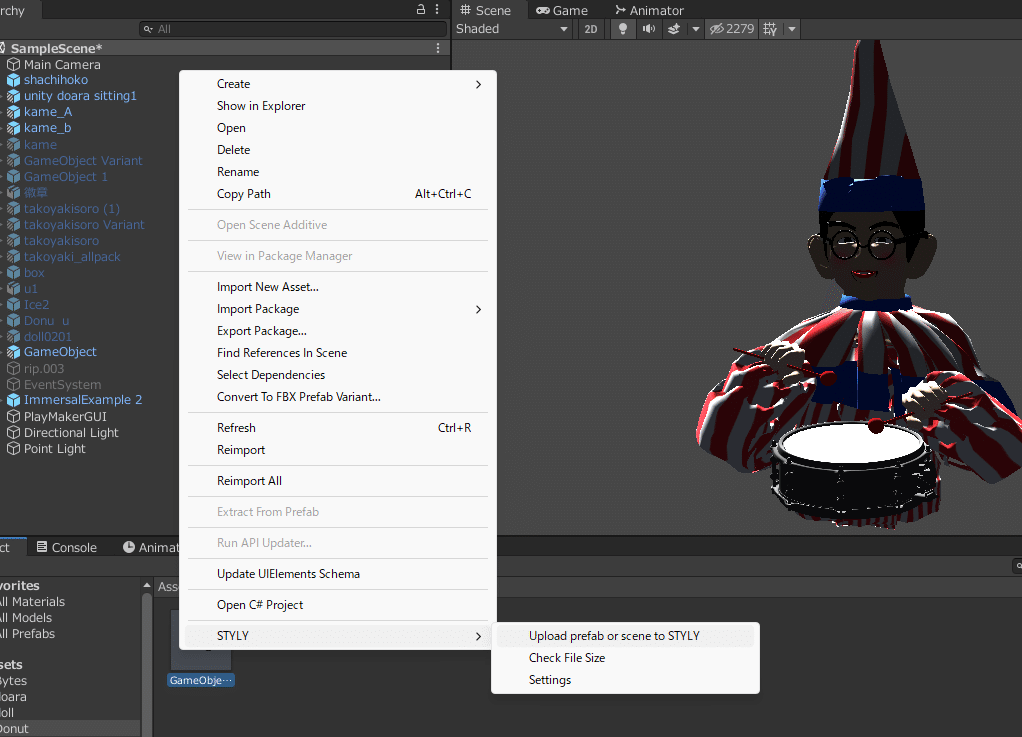Open the Shaded draw mode dropdown
The height and width of the screenshot is (737, 1022).
(x=512, y=29)
